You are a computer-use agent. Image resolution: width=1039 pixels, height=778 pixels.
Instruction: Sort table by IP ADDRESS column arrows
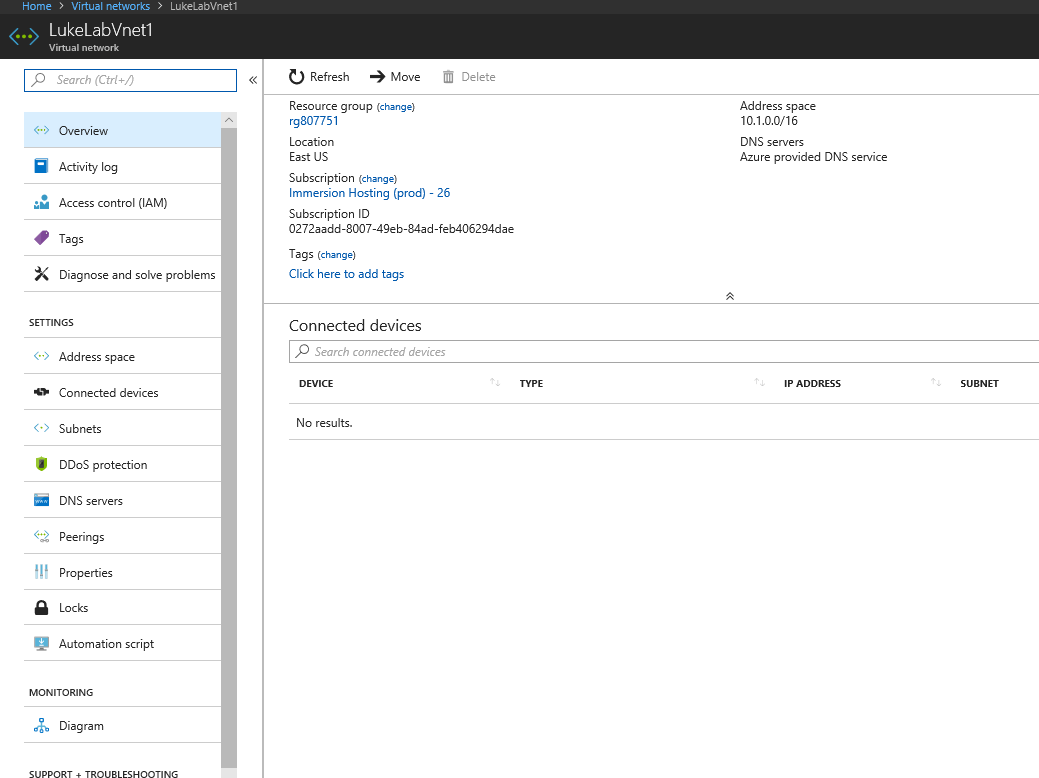[x=936, y=382]
